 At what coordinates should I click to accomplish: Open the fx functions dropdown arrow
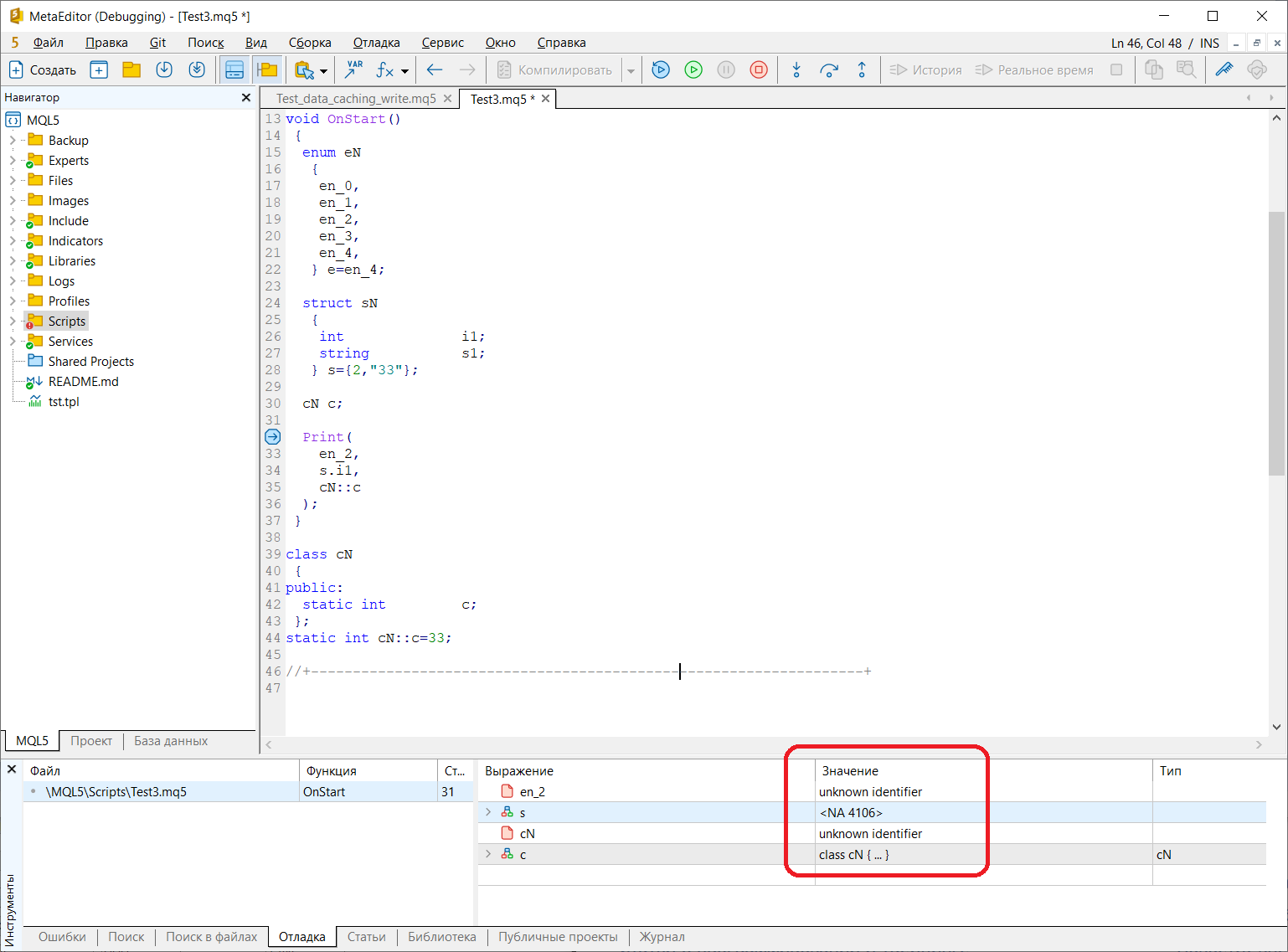[x=404, y=71]
